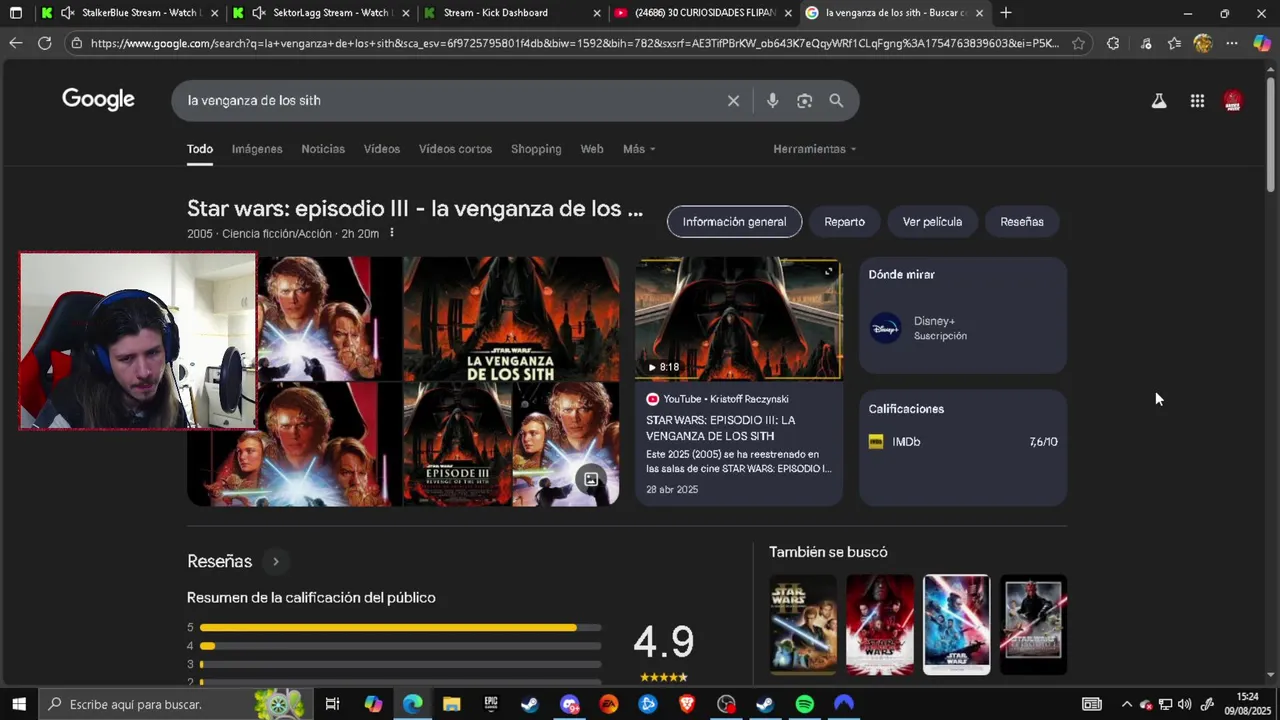The height and width of the screenshot is (720, 1280).
Task: Open the Edge profile picture menu
Action: 1203,43
